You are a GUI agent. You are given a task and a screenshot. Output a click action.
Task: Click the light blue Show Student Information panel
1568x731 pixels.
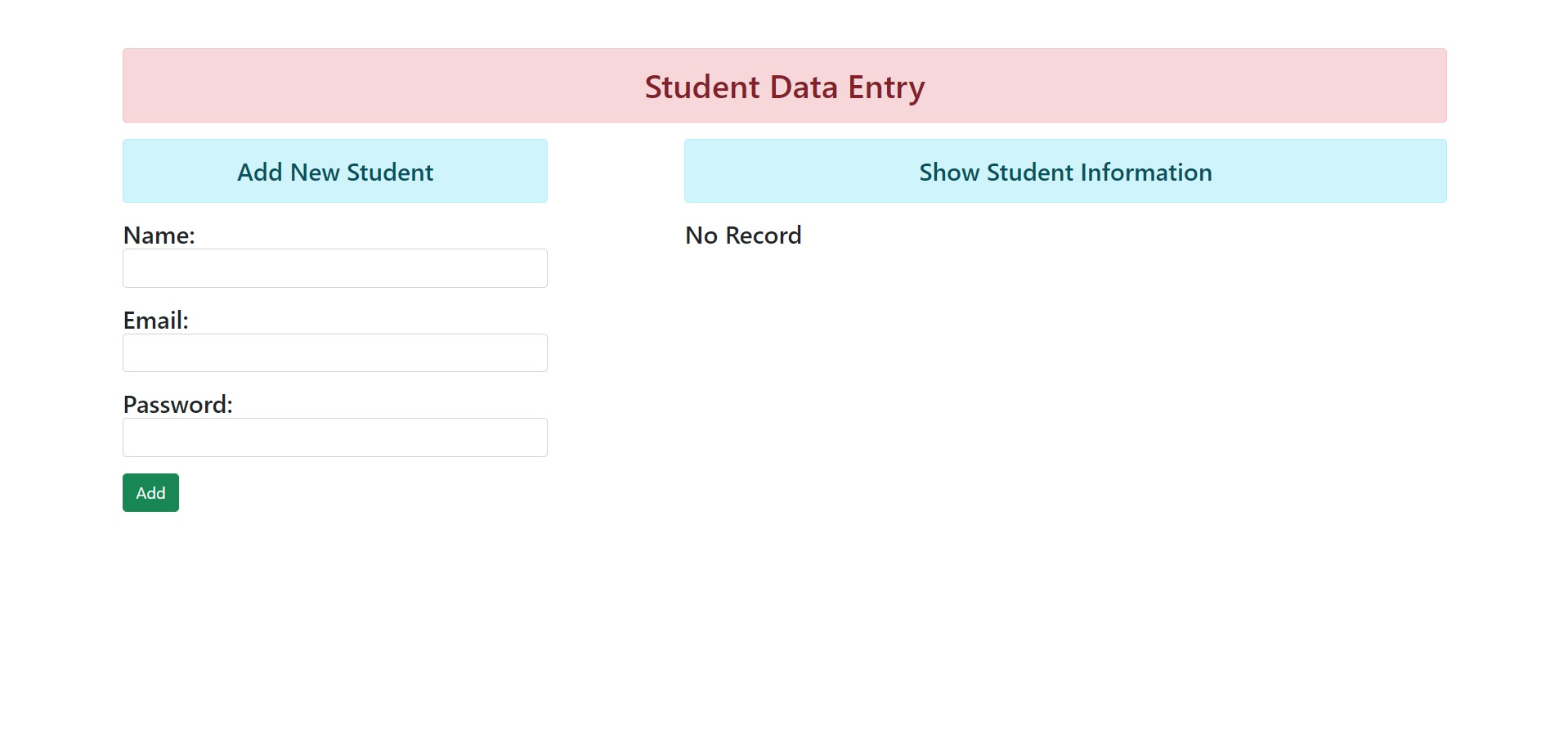(x=1064, y=171)
